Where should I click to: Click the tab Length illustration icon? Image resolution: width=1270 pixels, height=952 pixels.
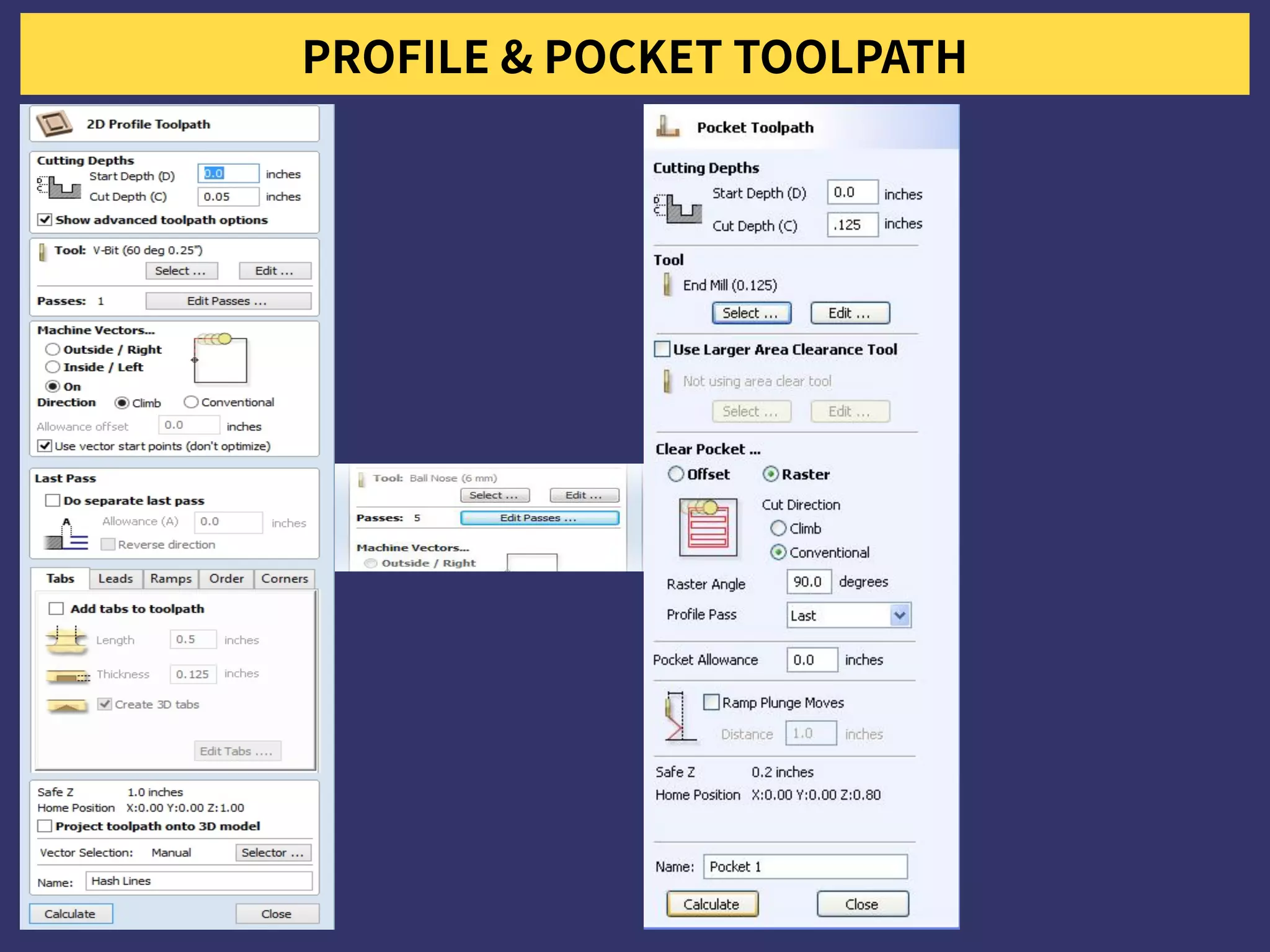pos(66,640)
